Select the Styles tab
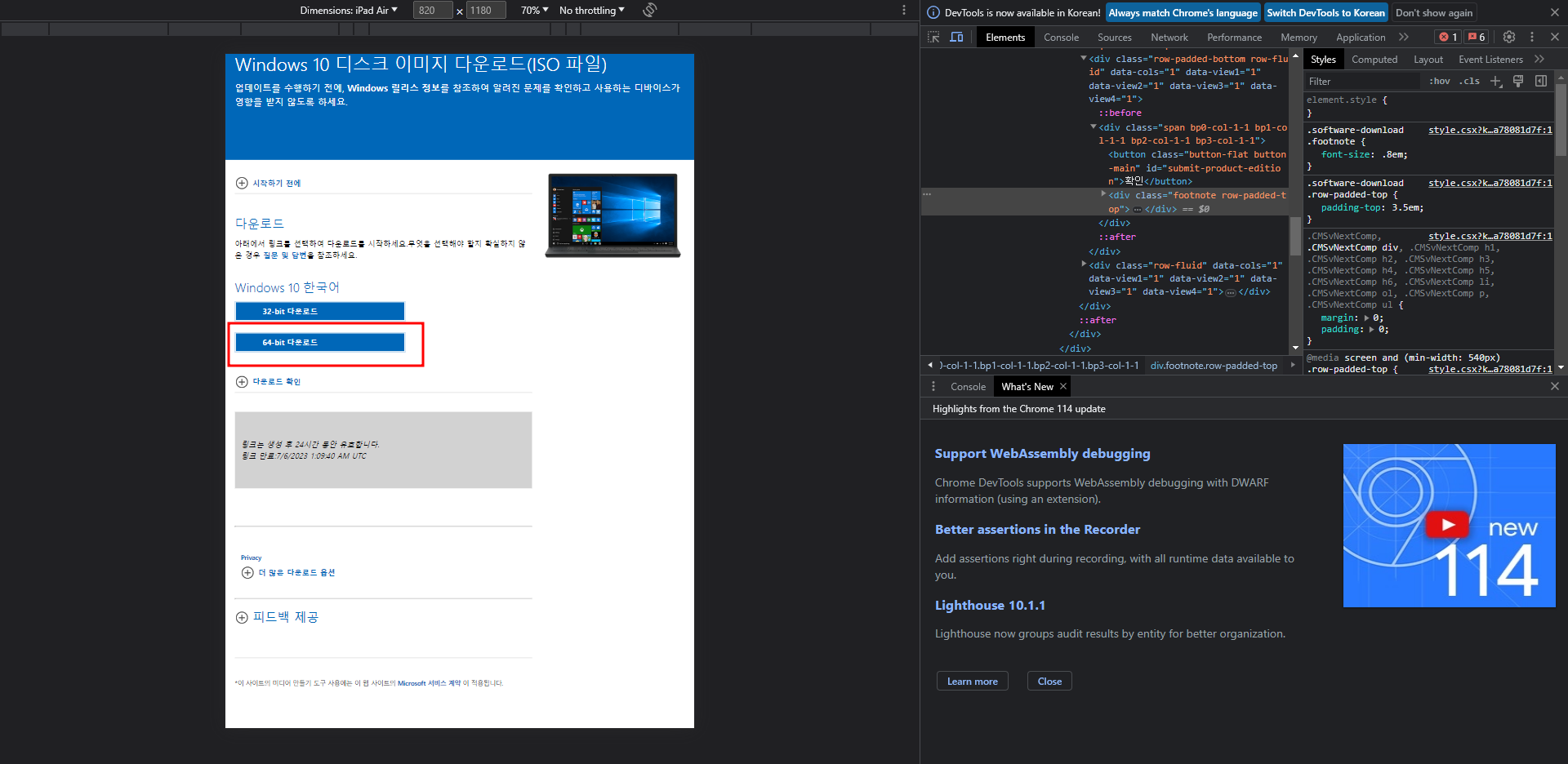 coord(1323,60)
